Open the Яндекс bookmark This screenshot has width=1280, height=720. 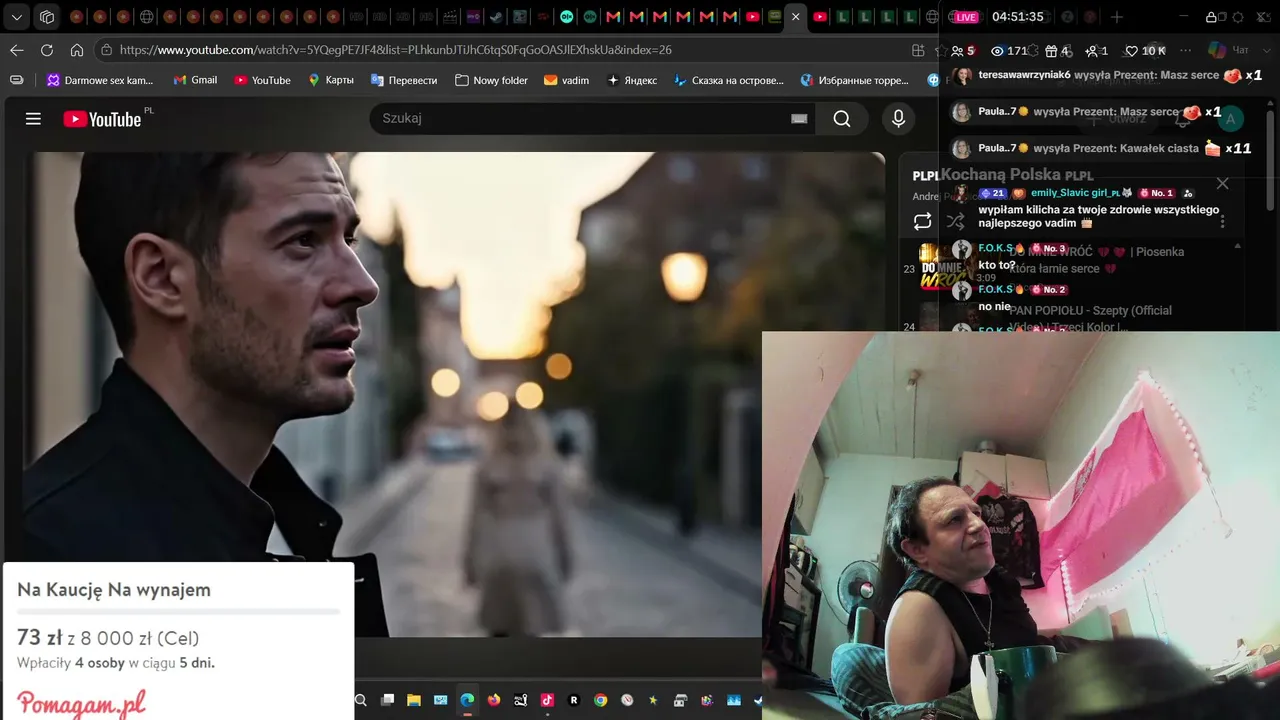click(632, 80)
